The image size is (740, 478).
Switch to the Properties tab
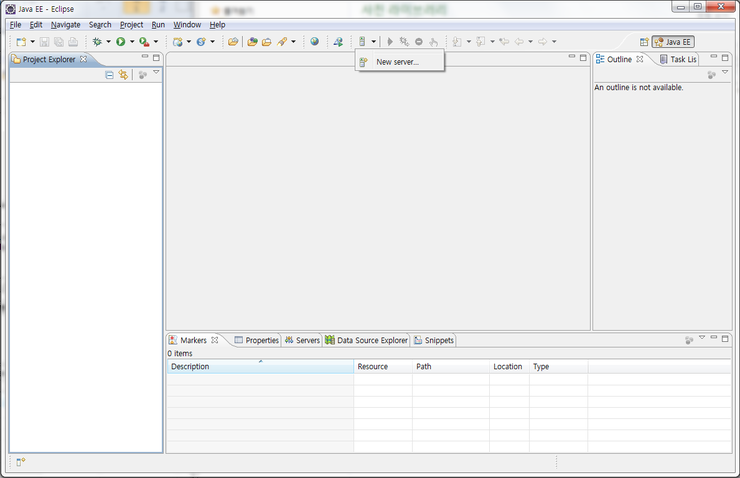257,340
